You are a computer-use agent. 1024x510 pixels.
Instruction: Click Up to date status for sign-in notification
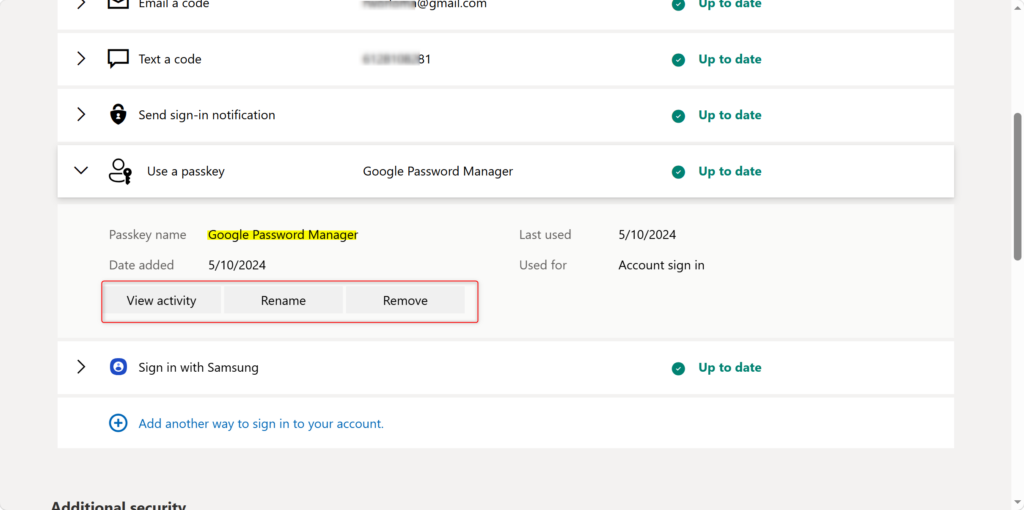pyautogui.click(x=729, y=115)
